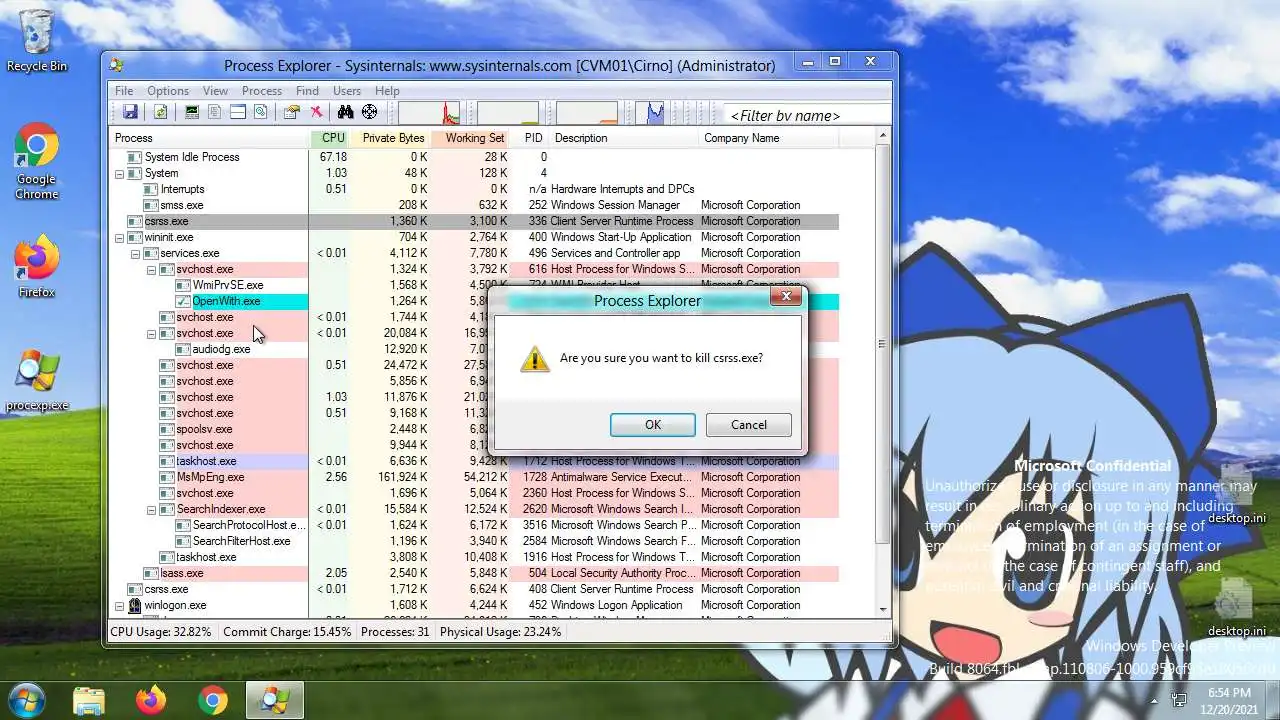Open the Users menu

347,91
